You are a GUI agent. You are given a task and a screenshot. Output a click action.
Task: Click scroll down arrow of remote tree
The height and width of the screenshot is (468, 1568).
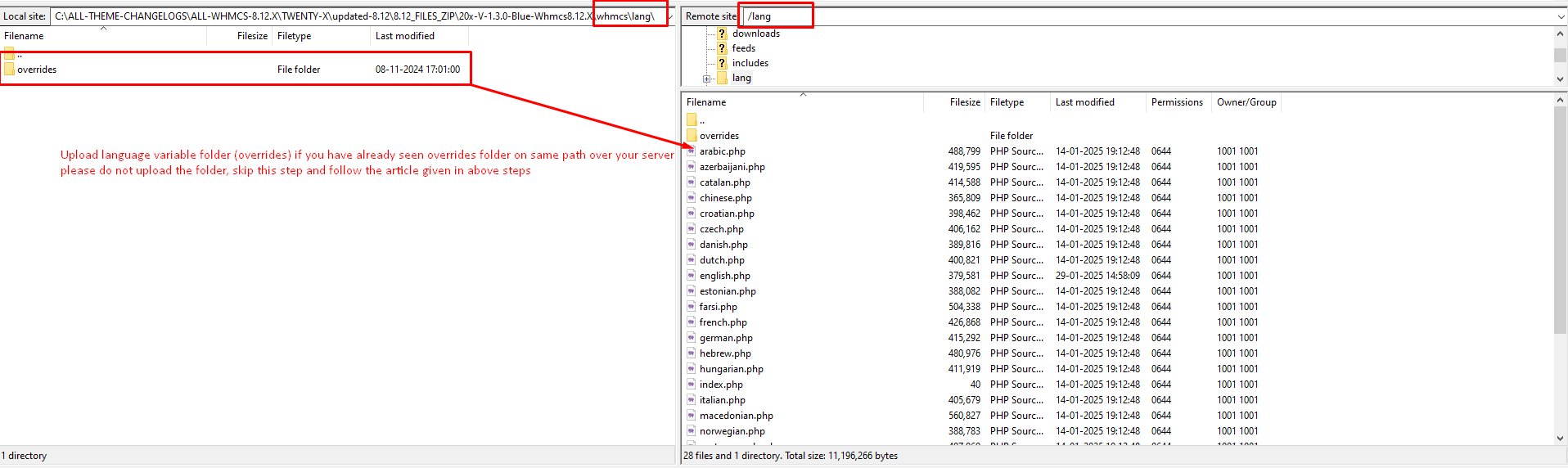tap(1560, 79)
